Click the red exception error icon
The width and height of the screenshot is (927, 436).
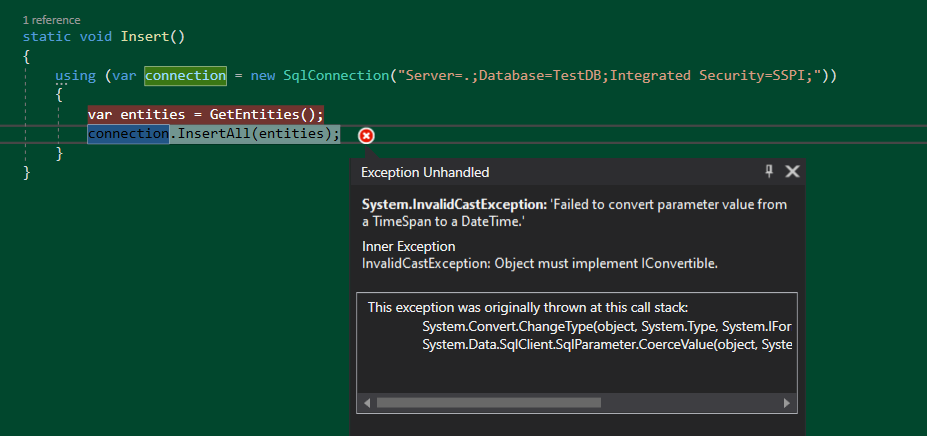click(367, 136)
